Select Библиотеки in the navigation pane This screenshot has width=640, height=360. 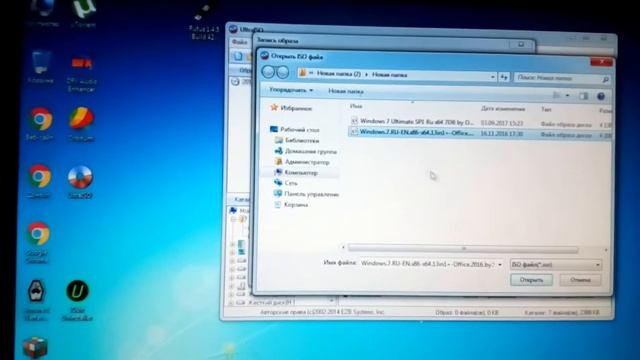point(297,140)
